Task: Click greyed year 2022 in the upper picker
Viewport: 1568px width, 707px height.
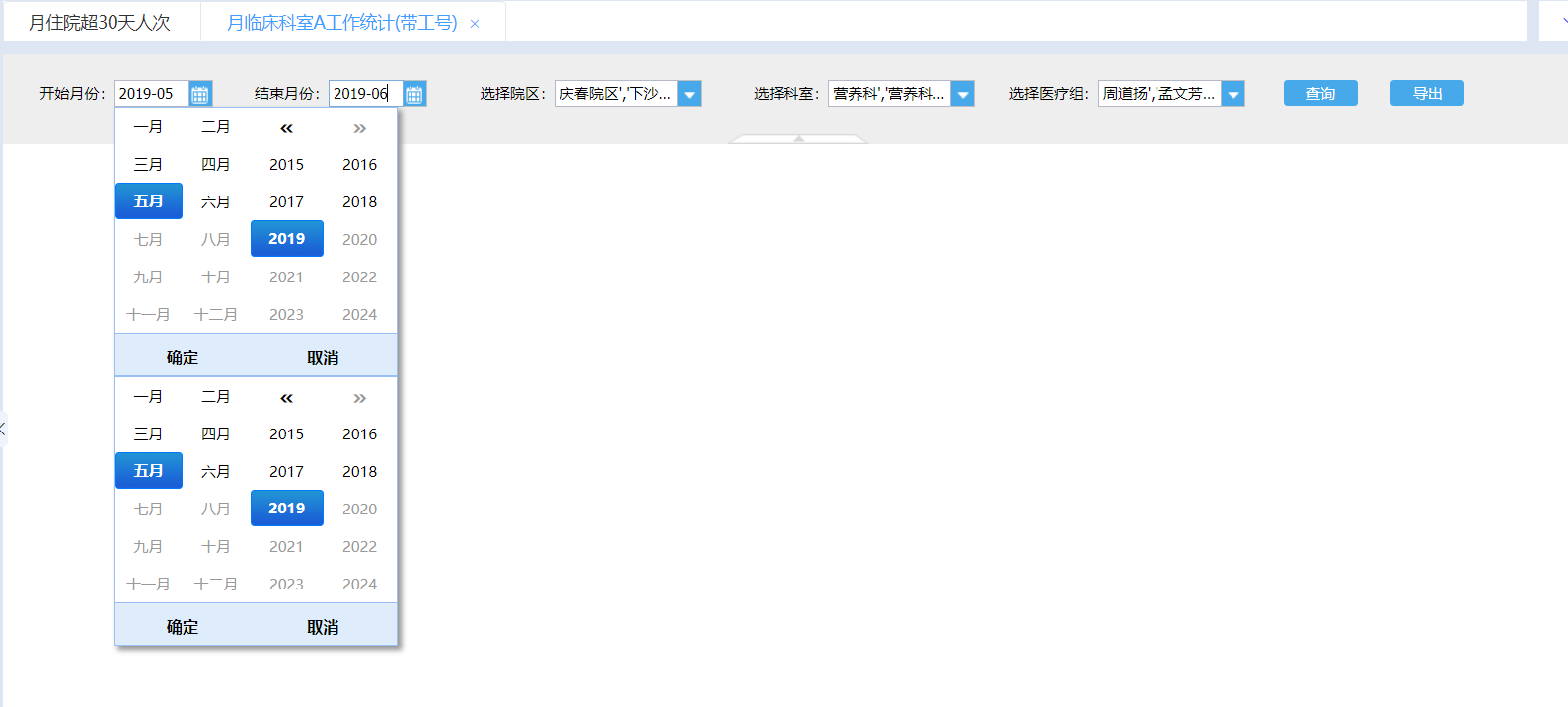Action: (x=359, y=277)
